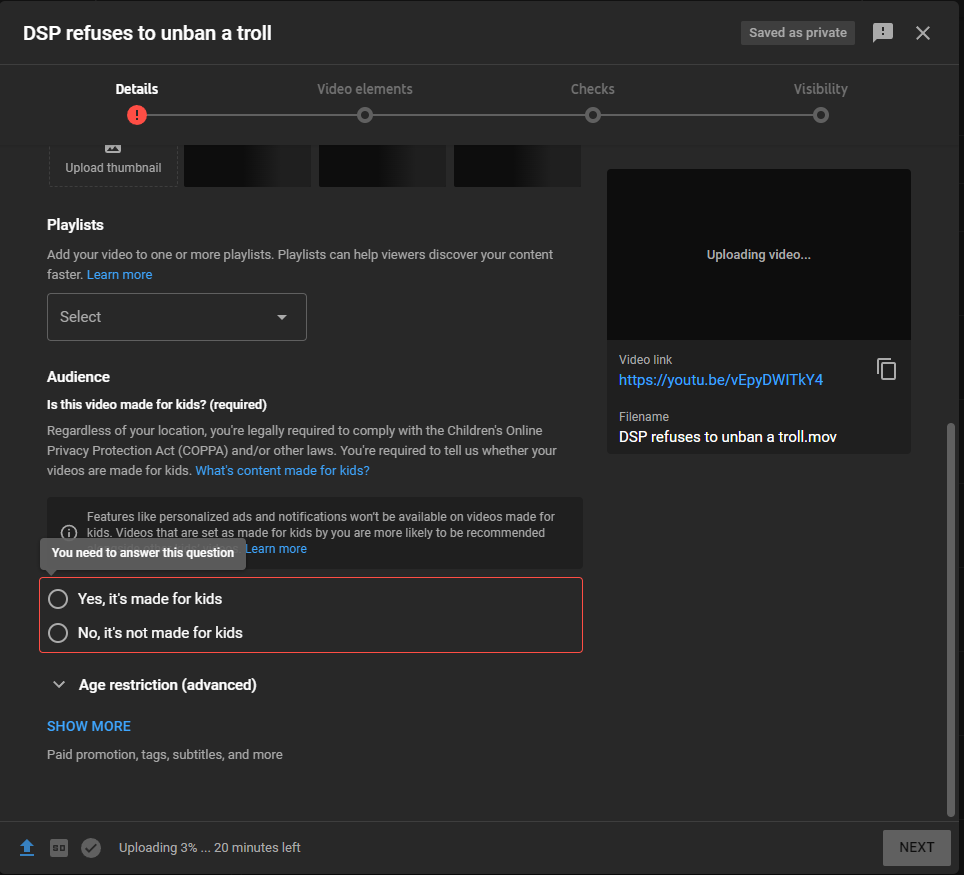The height and width of the screenshot is (875, 964).
Task: Expand Age restriction (advanced) section
Action: tap(59, 684)
